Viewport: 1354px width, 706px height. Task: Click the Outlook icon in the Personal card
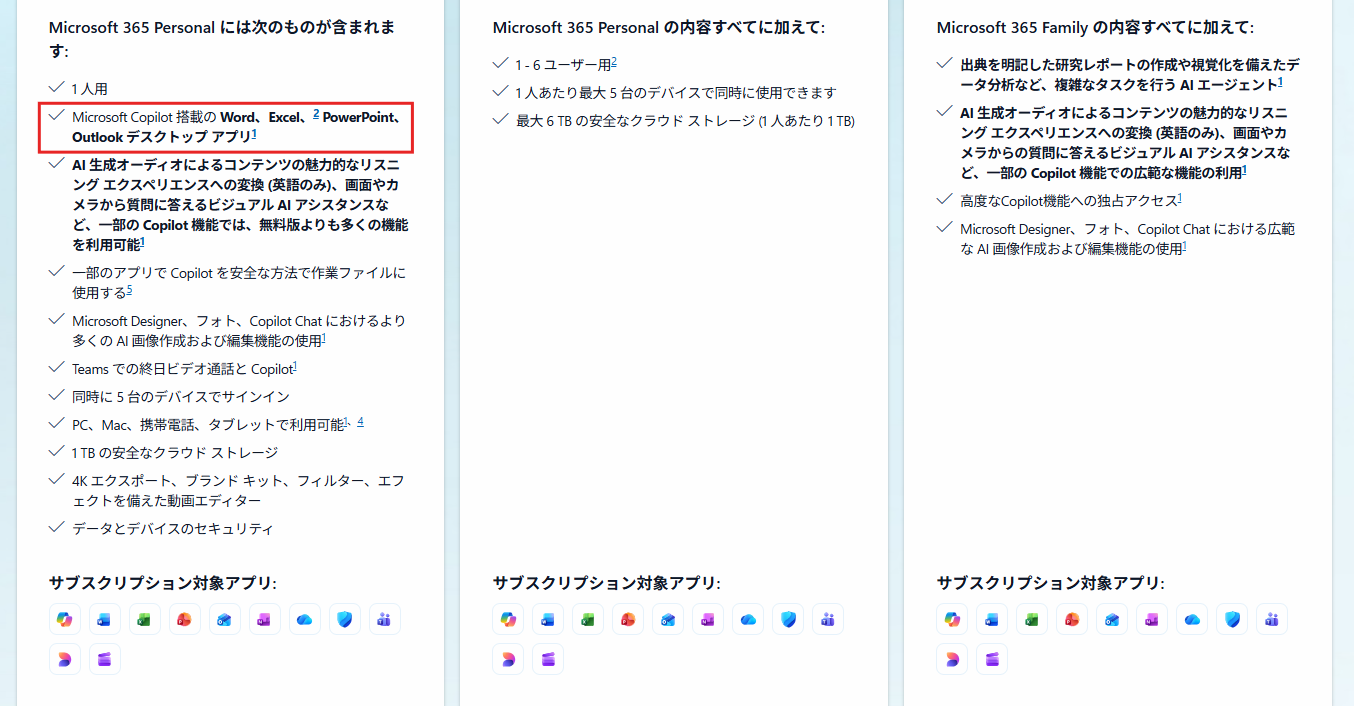(225, 619)
